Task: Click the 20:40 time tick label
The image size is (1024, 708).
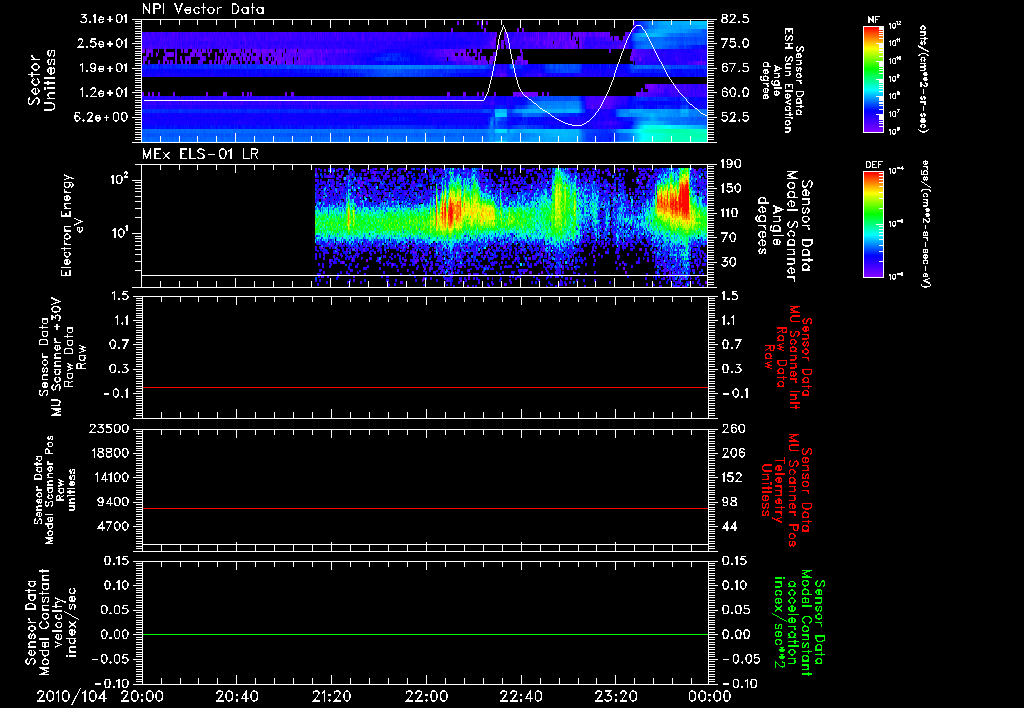Action: [x=236, y=696]
